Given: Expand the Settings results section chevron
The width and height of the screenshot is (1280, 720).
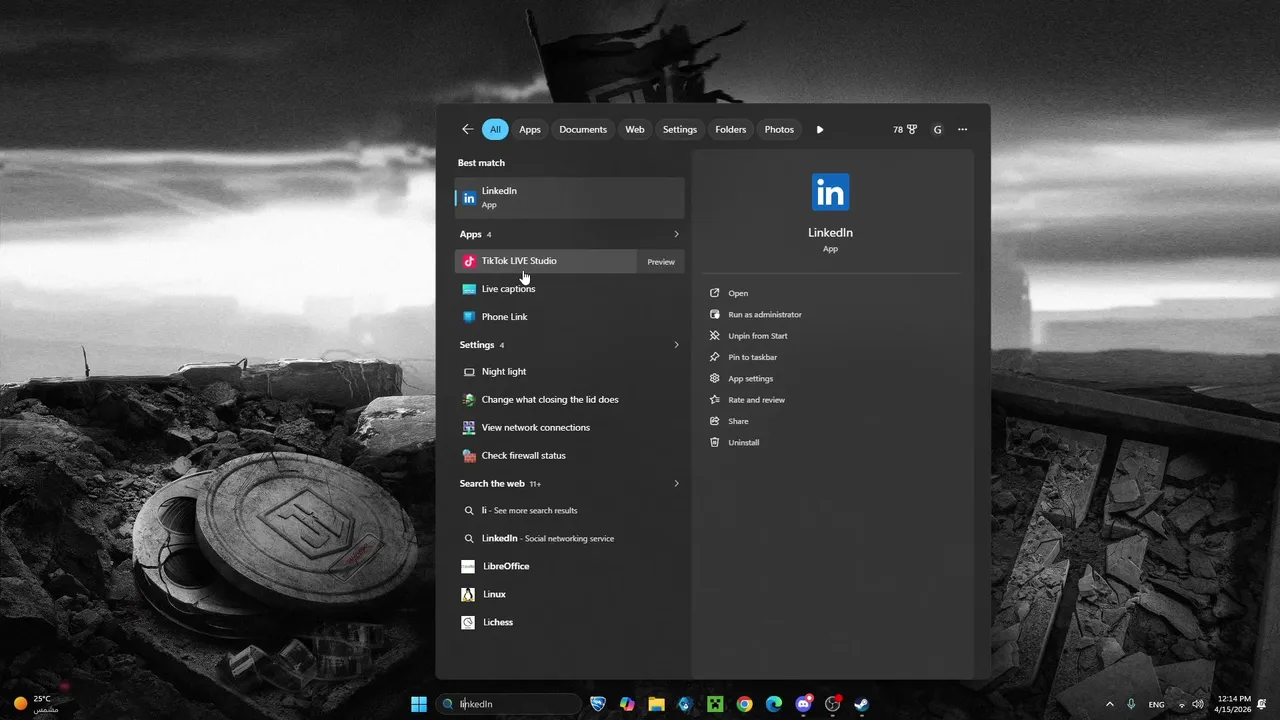Looking at the screenshot, I should 676,345.
